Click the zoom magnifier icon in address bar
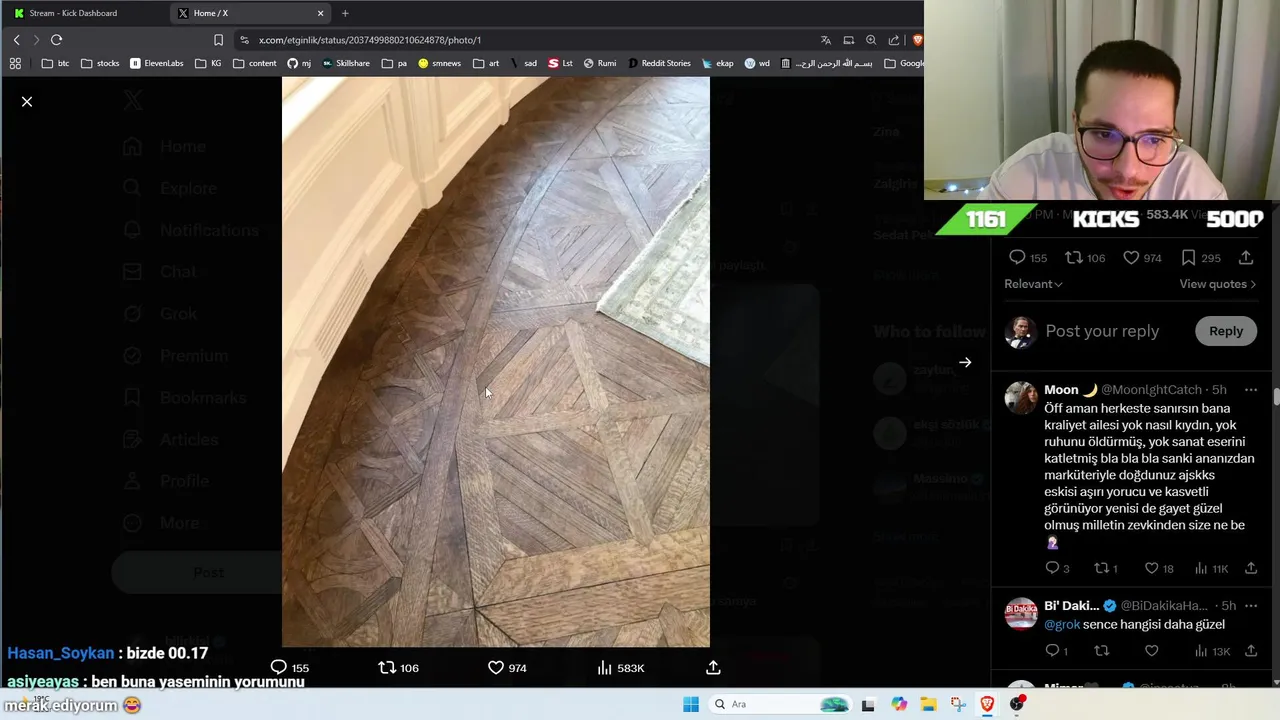The height and width of the screenshot is (720, 1280). pos(871,40)
